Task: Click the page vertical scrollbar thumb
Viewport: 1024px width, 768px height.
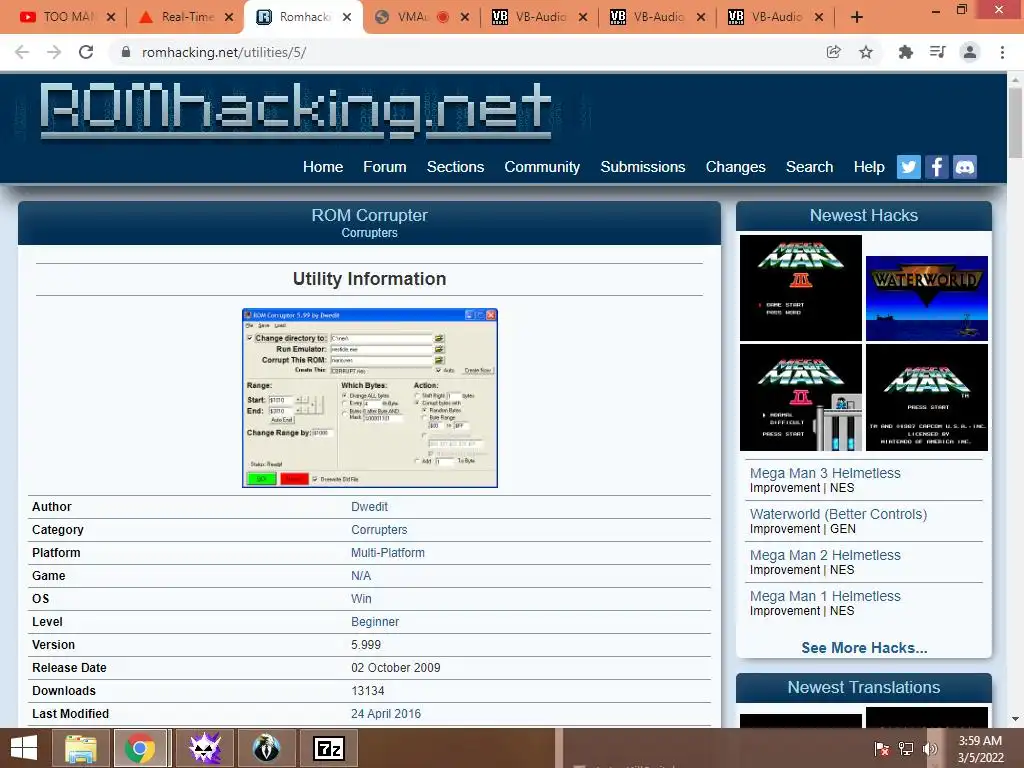Action: click(x=1015, y=122)
